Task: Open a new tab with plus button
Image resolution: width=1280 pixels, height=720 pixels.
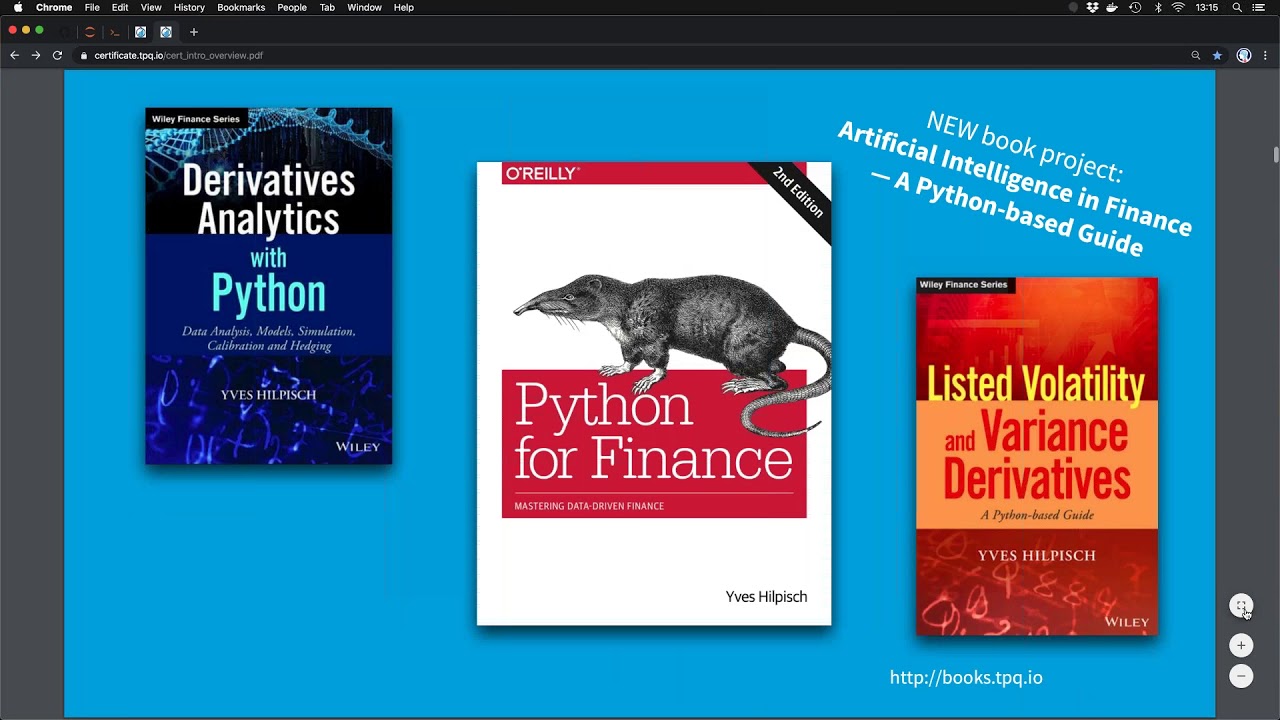Action: coord(194,32)
